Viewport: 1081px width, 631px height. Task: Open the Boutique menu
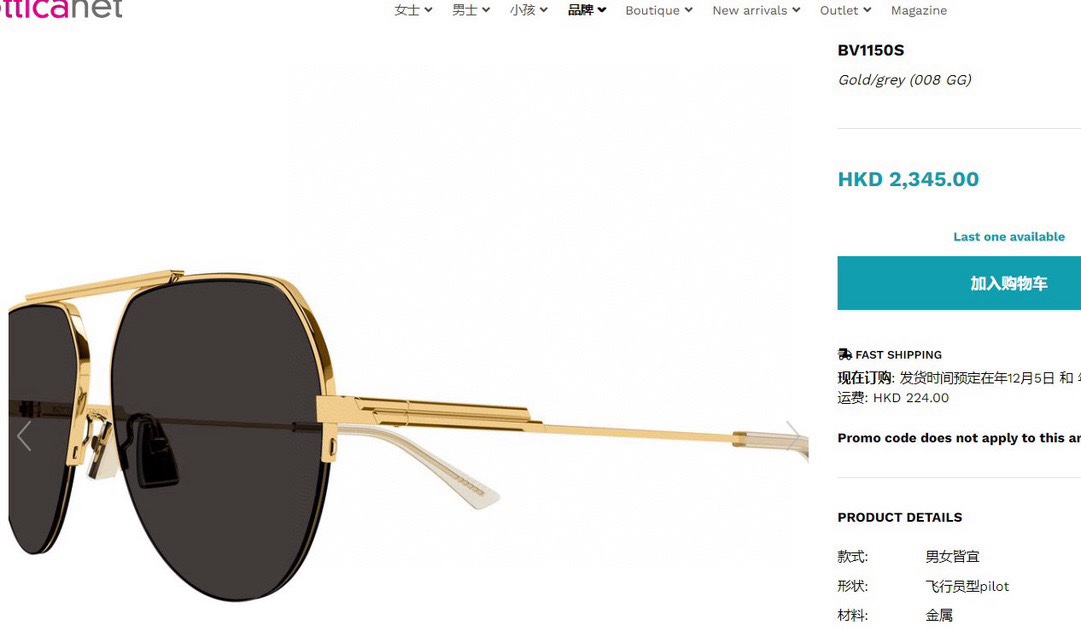tap(658, 10)
